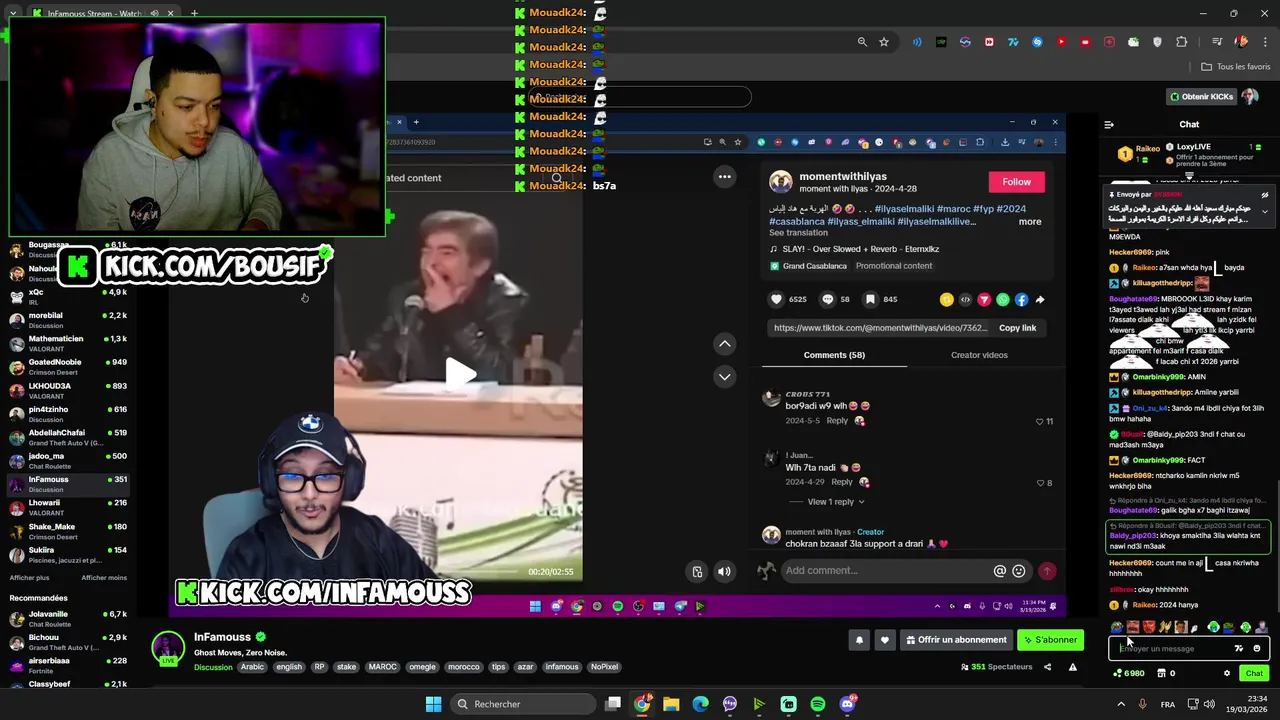Mute the TikTok video sound

coord(724,571)
